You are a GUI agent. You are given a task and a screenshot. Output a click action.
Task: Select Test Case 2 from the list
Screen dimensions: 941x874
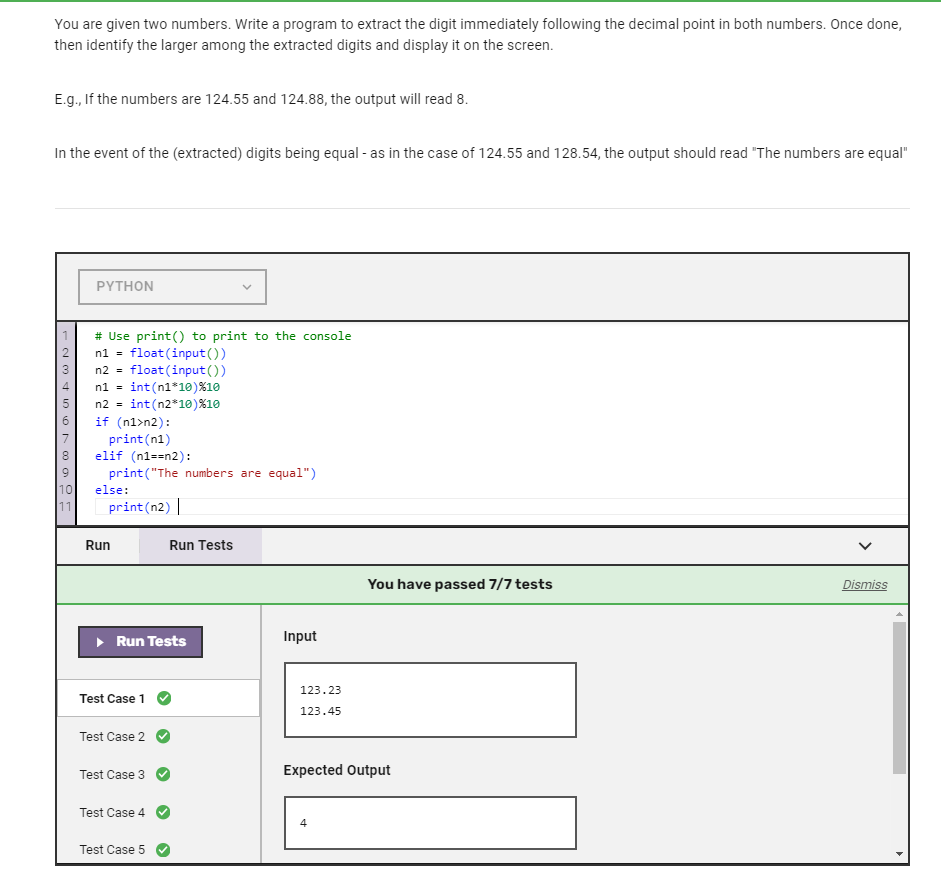point(112,736)
